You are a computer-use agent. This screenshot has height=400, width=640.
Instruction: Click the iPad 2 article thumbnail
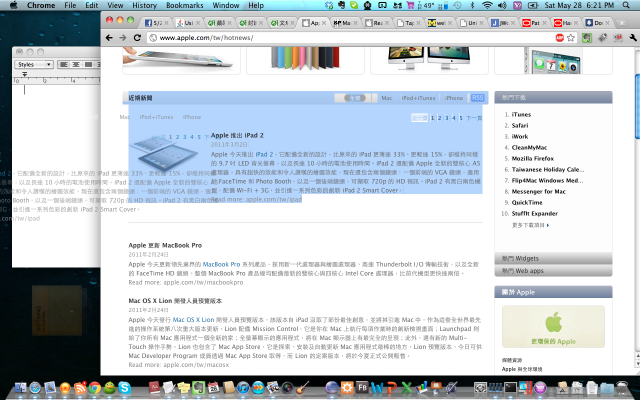[165, 153]
